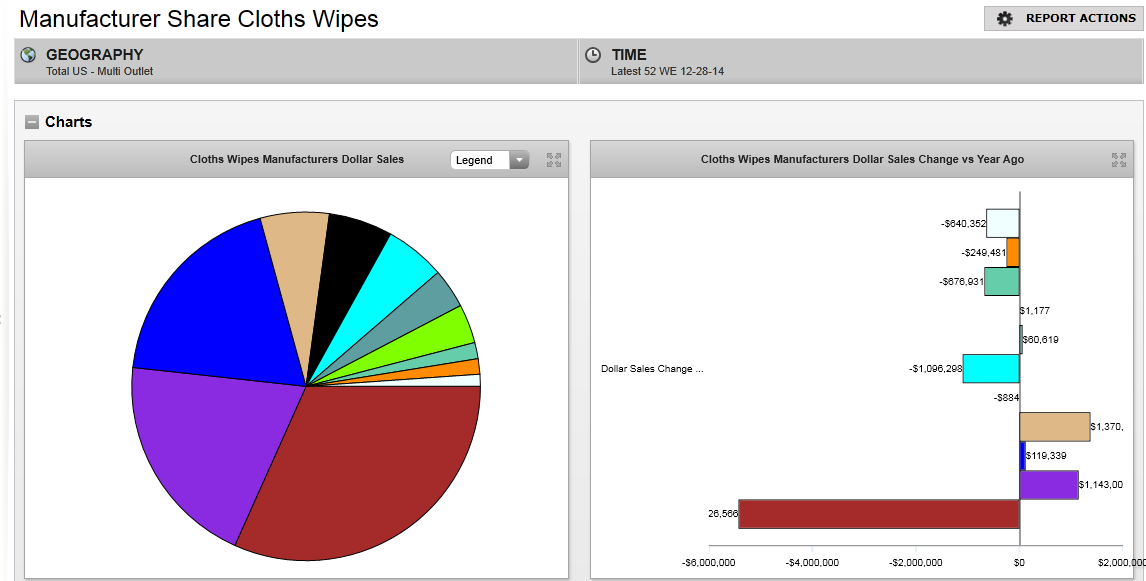
Task: Click the long brown negative bar
Action: [878, 514]
